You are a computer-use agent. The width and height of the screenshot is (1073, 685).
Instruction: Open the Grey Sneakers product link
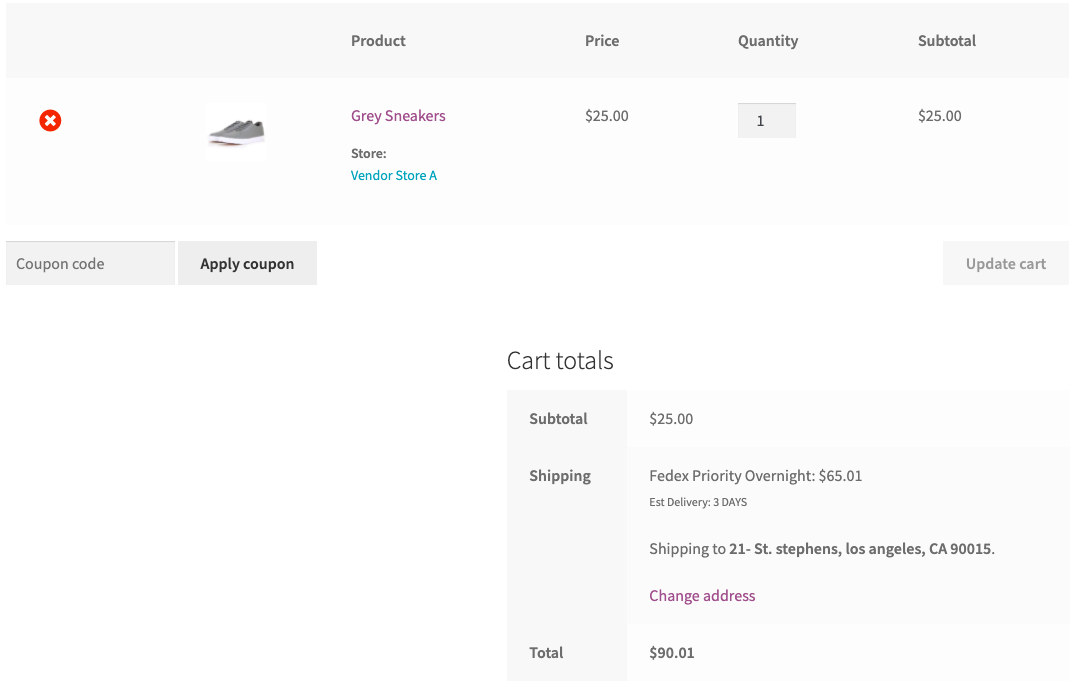398,116
